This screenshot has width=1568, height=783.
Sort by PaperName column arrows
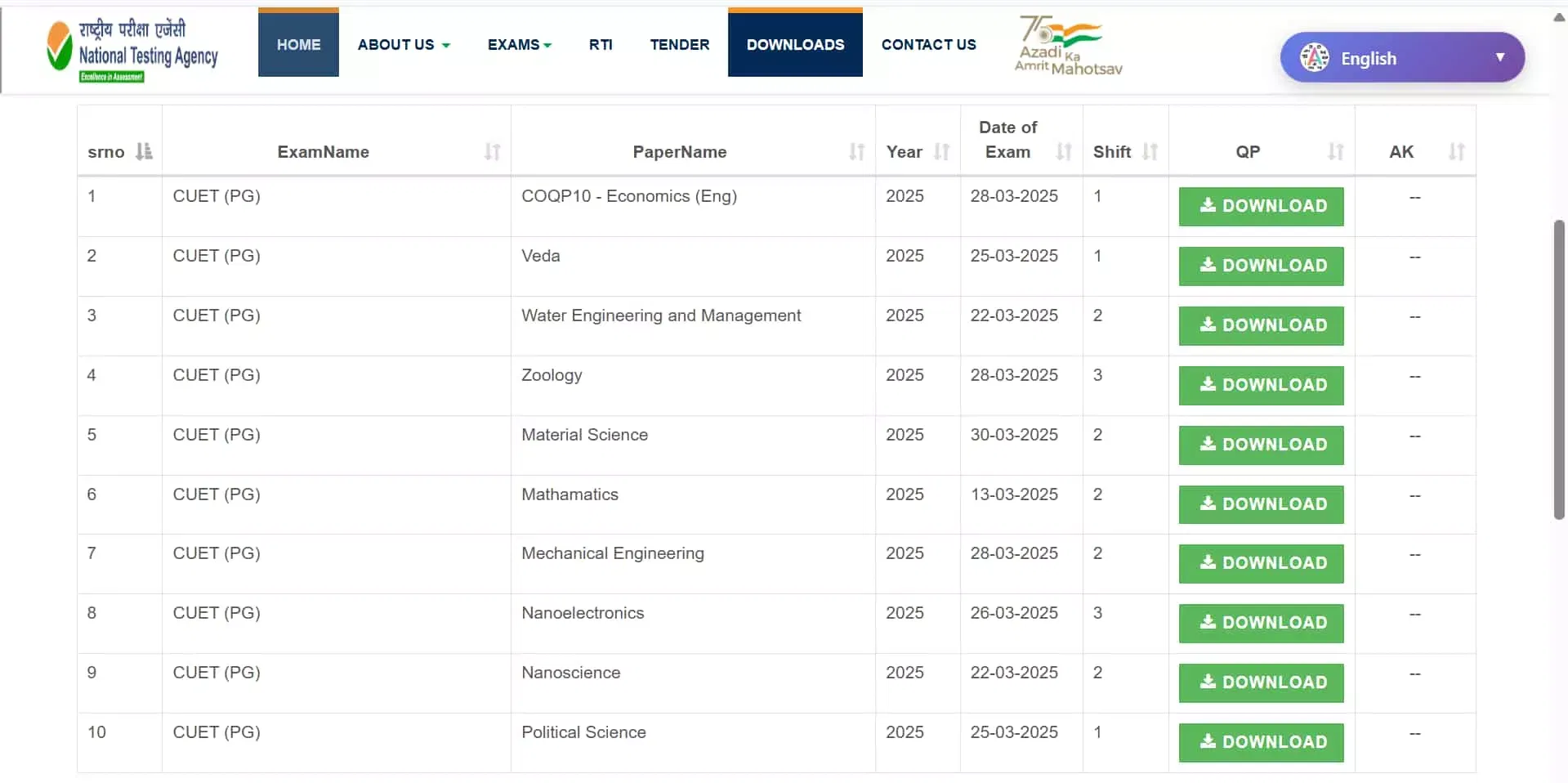pos(856,152)
